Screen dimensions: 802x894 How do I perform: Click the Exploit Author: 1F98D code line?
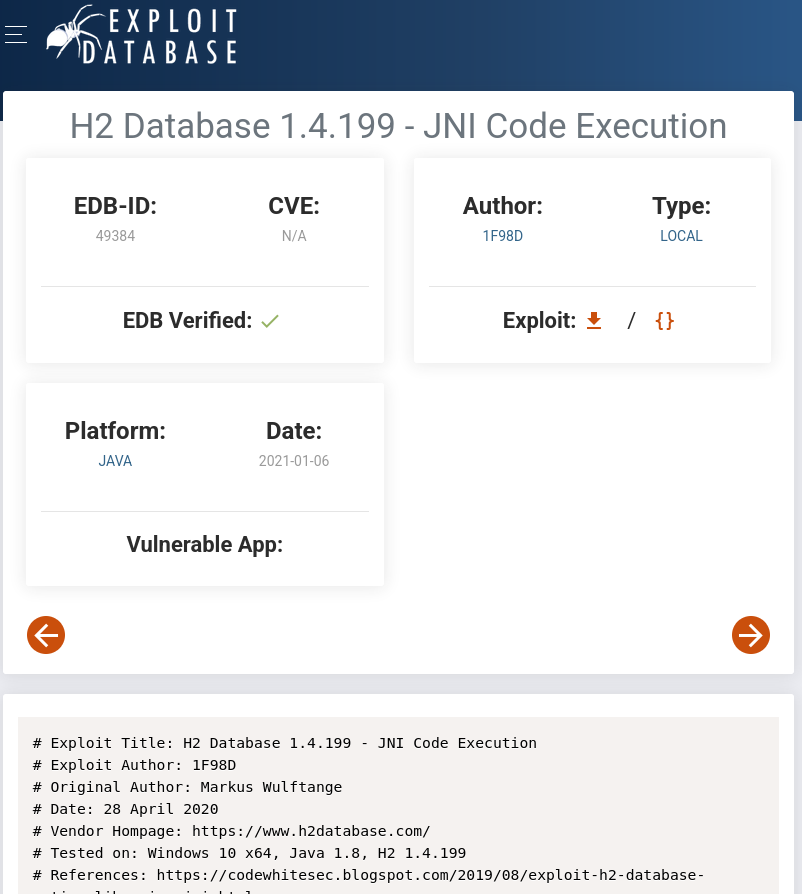[135, 765]
